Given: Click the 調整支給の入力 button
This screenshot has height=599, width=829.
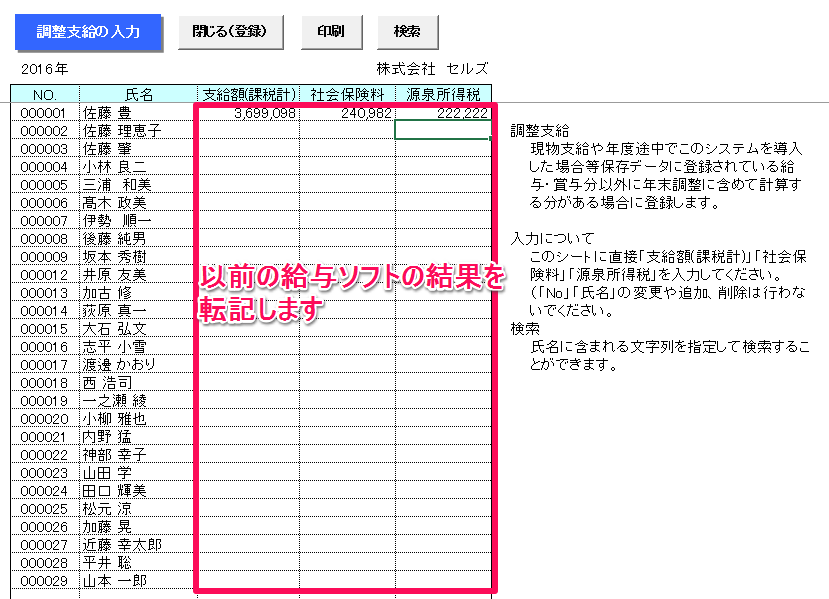Looking at the screenshot, I should (x=88, y=32).
